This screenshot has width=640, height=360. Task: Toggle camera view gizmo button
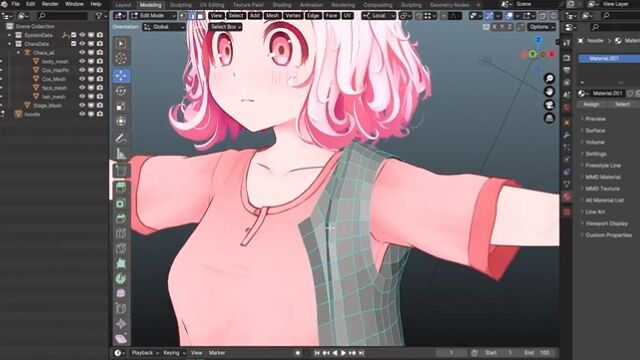click(549, 105)
